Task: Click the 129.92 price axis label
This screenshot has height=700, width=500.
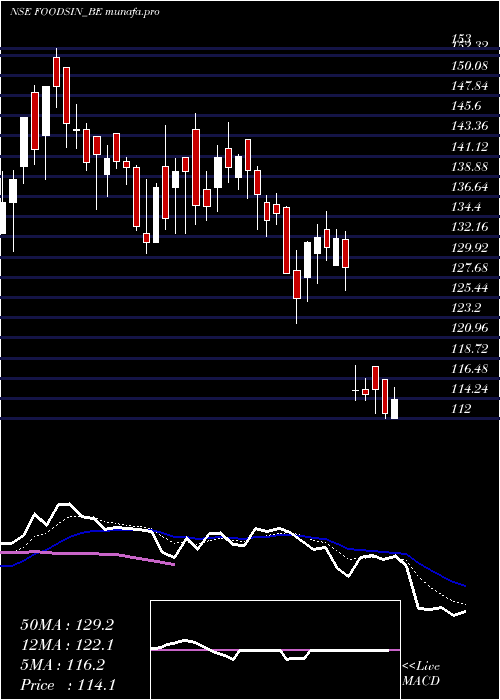Action: pyautogui.click(x=469, y=247)
